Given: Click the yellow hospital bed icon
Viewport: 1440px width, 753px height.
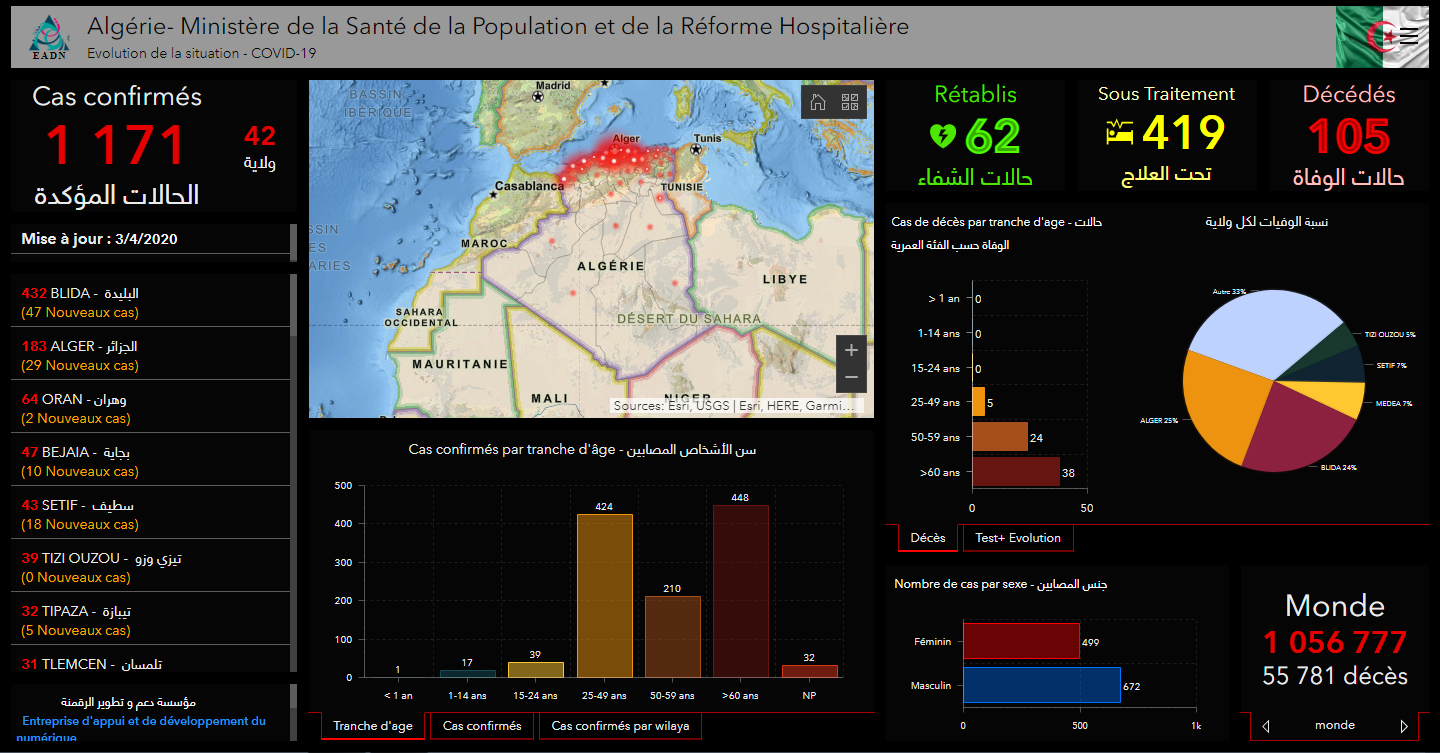Looking at the screenshot, I should pos(1120,132).
